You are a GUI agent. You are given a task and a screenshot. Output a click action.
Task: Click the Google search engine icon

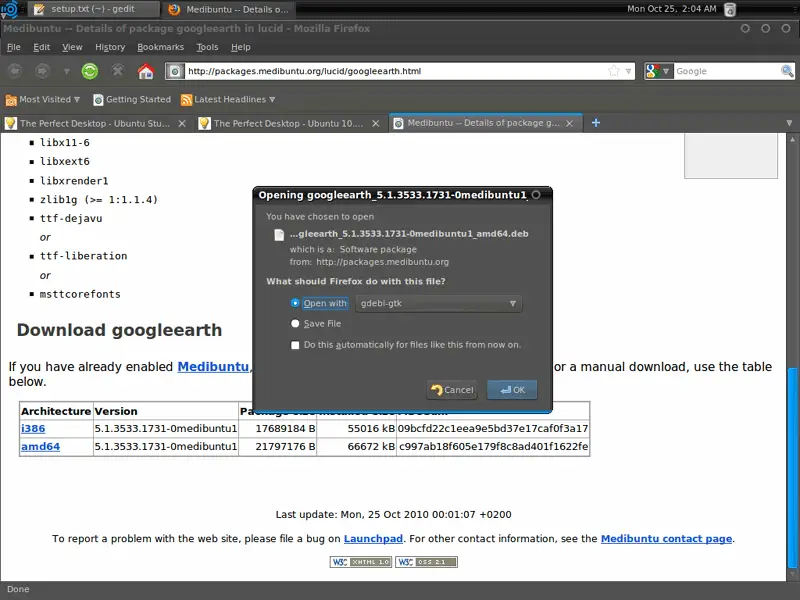pos(653,71)
